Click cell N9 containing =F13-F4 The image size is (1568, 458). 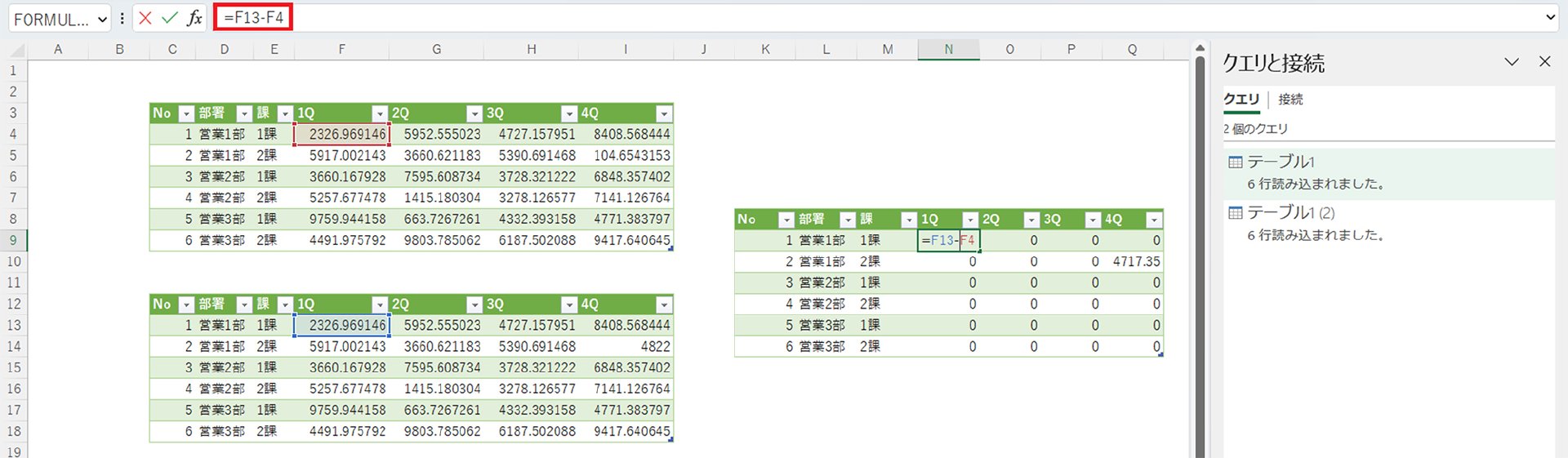coord(948,240)
